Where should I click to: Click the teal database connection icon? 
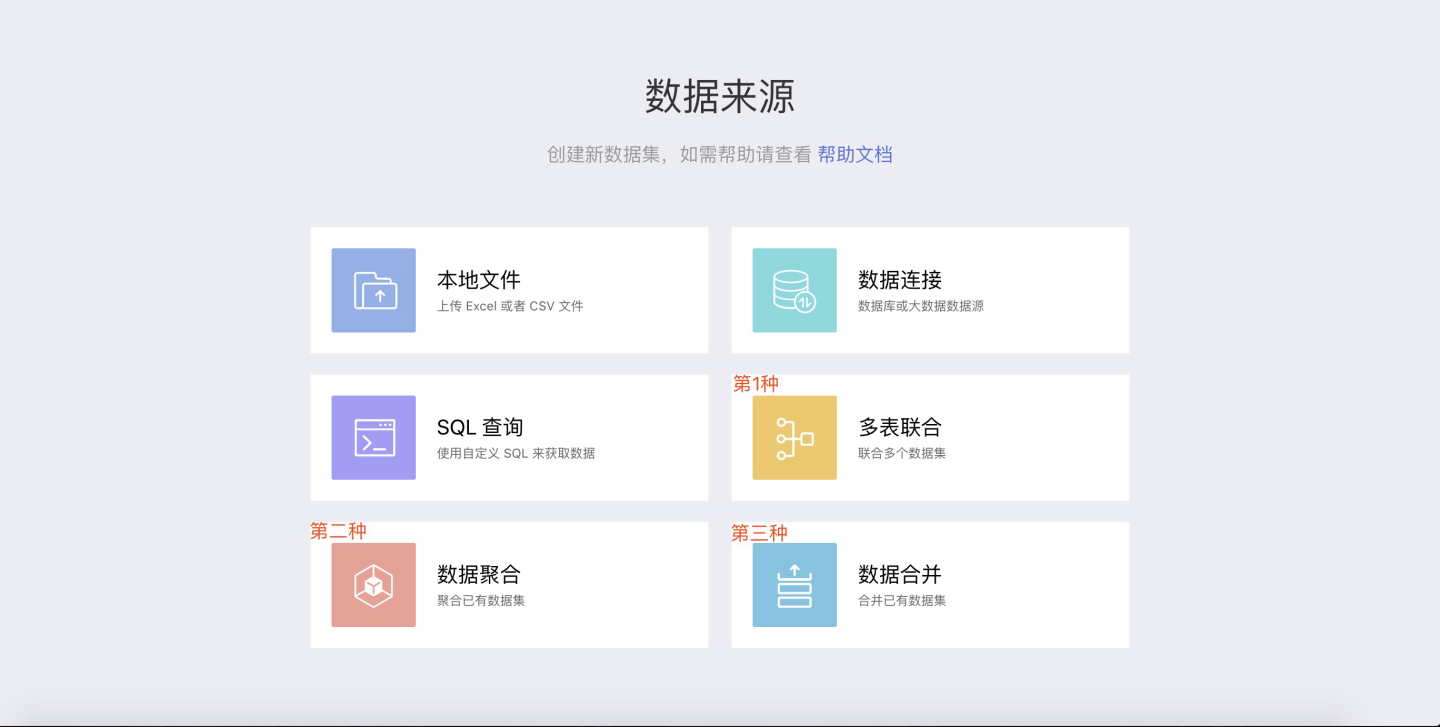tap(794, 290)
